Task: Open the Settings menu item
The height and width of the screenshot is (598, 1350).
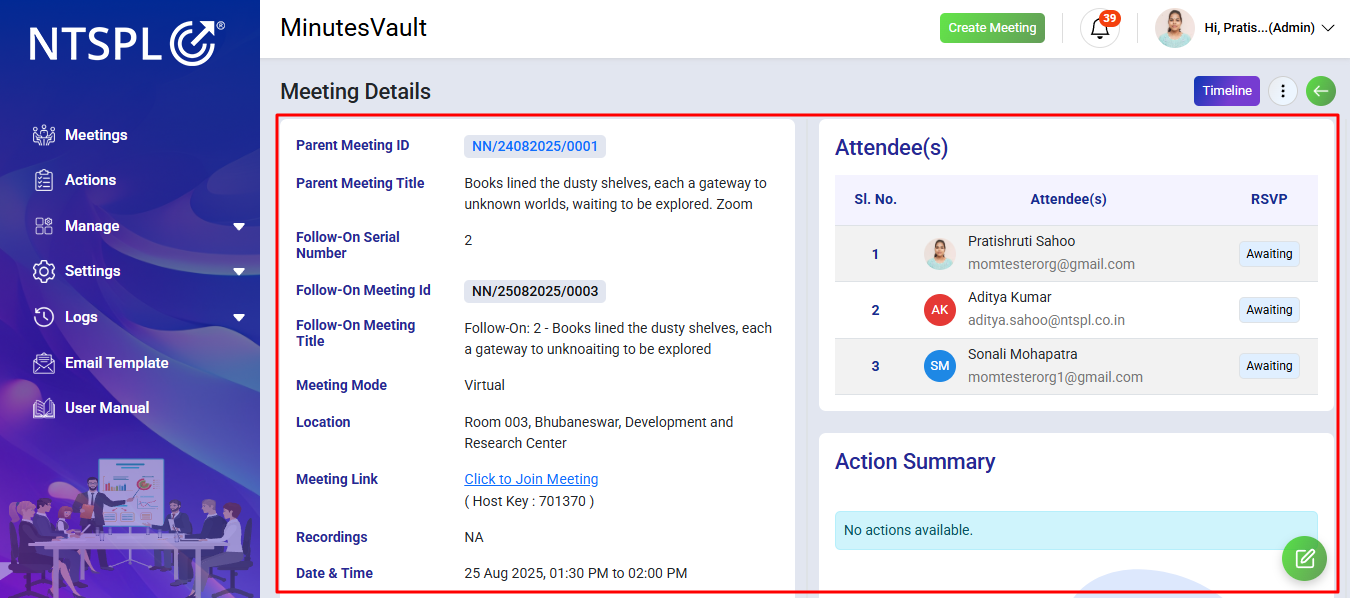Action: point(92,271)
